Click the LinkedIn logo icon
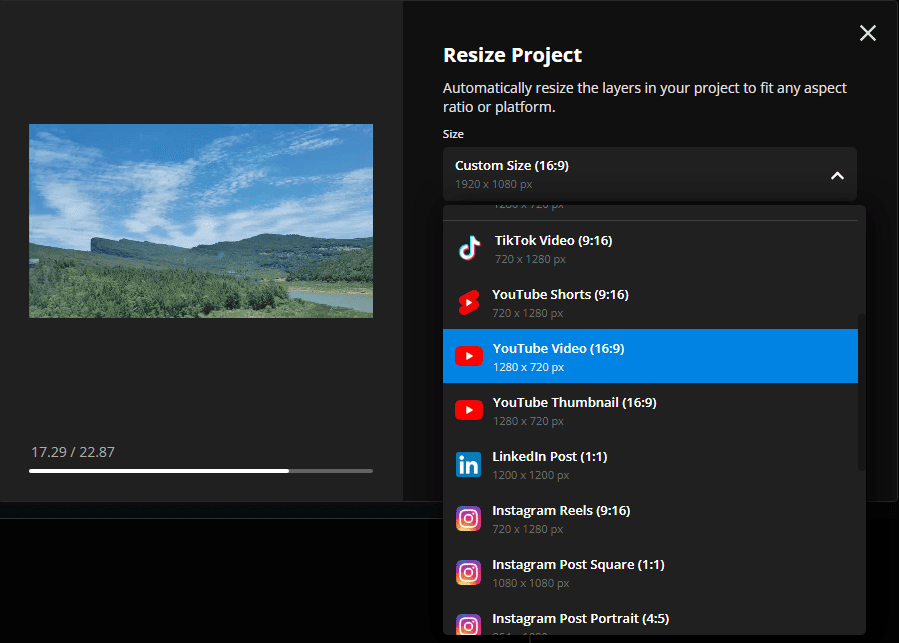The height and width of the screenshot is (643, 899). (468, 465)
